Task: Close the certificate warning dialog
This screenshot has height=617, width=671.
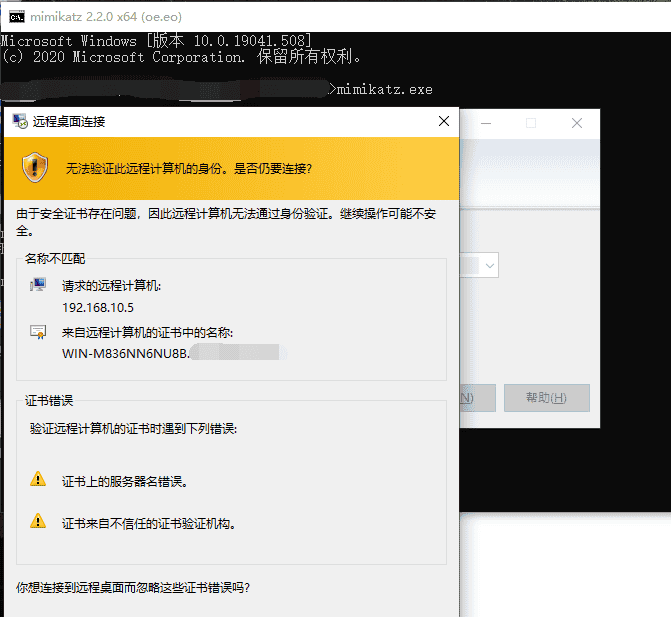Action: click(x=444, y=122)
